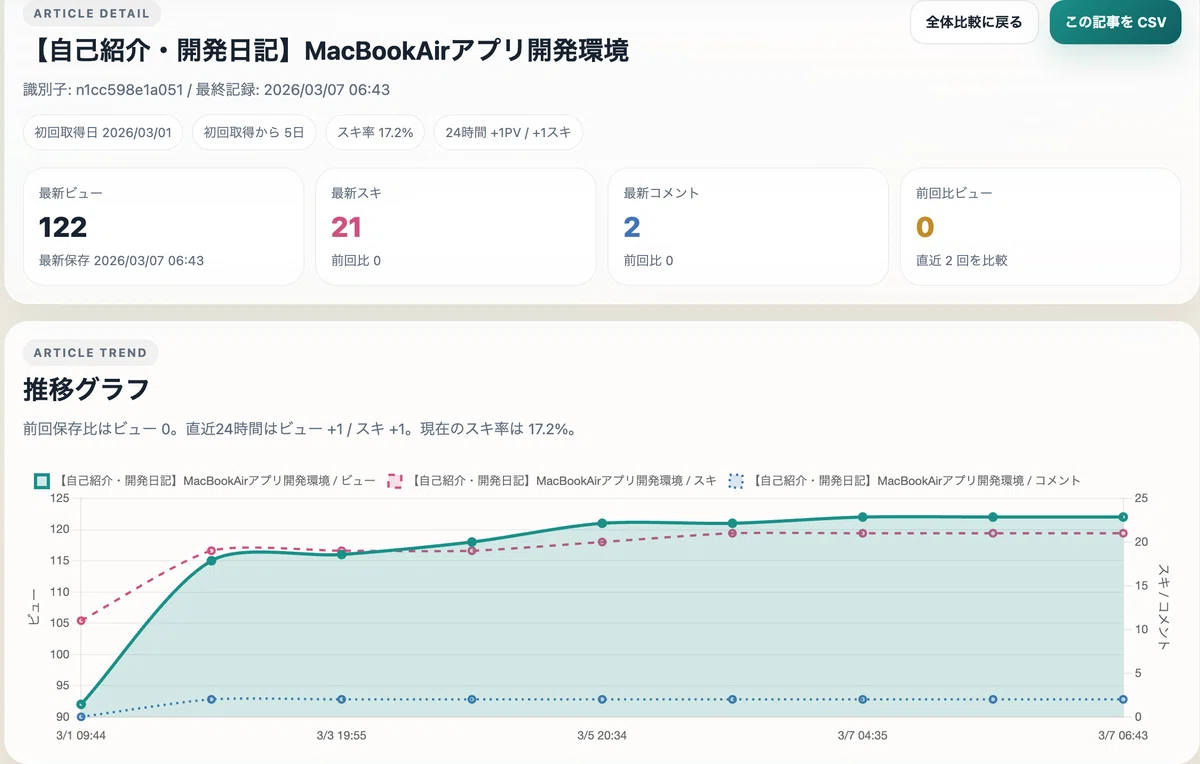This screenshot has width=1200, height=764.
Task: Click the 3/5 20:34 x-axis label
Action: tap(602, 736)
